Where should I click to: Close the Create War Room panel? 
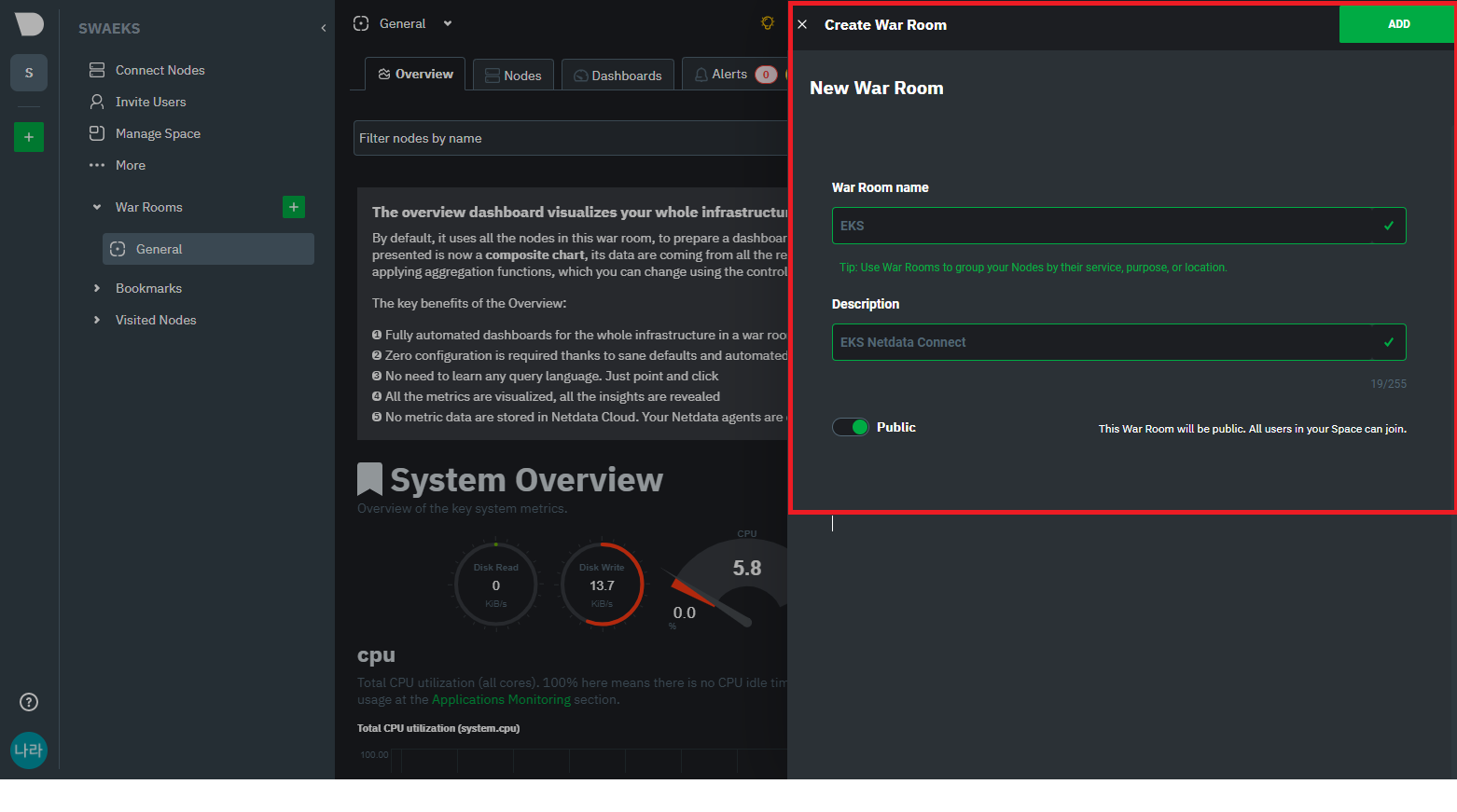click(802, 24)
